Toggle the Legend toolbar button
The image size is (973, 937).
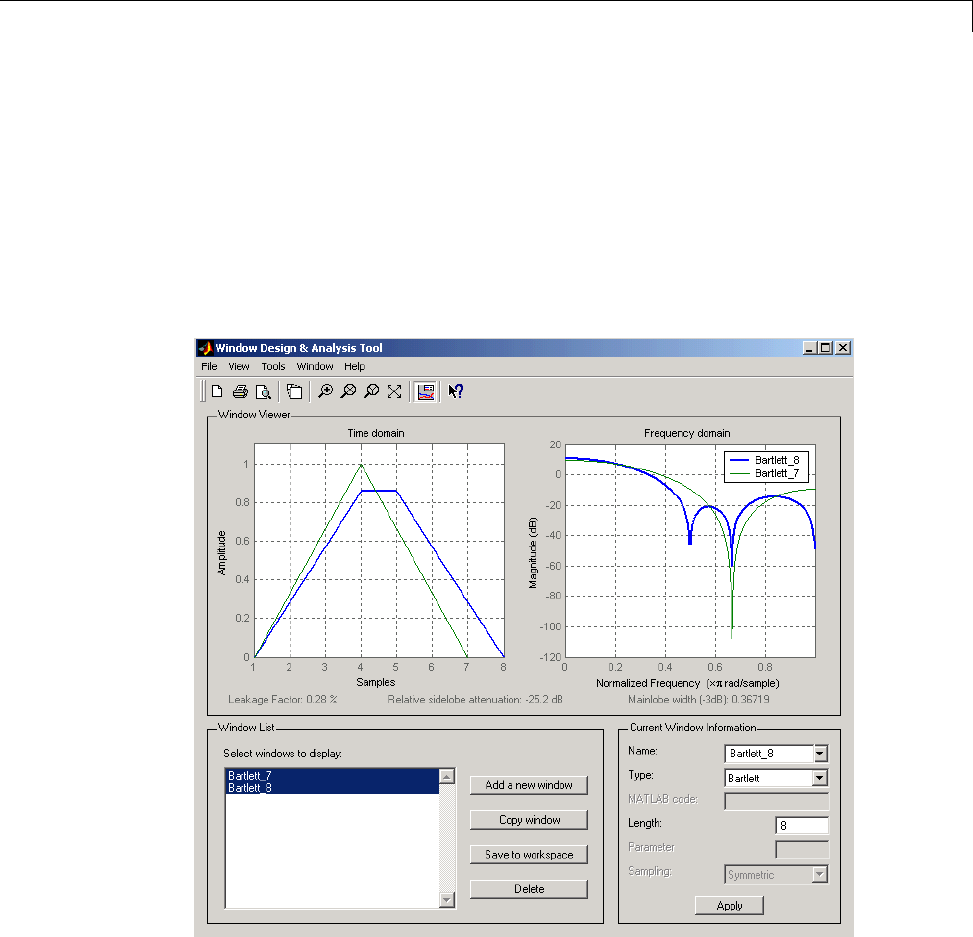426,392
